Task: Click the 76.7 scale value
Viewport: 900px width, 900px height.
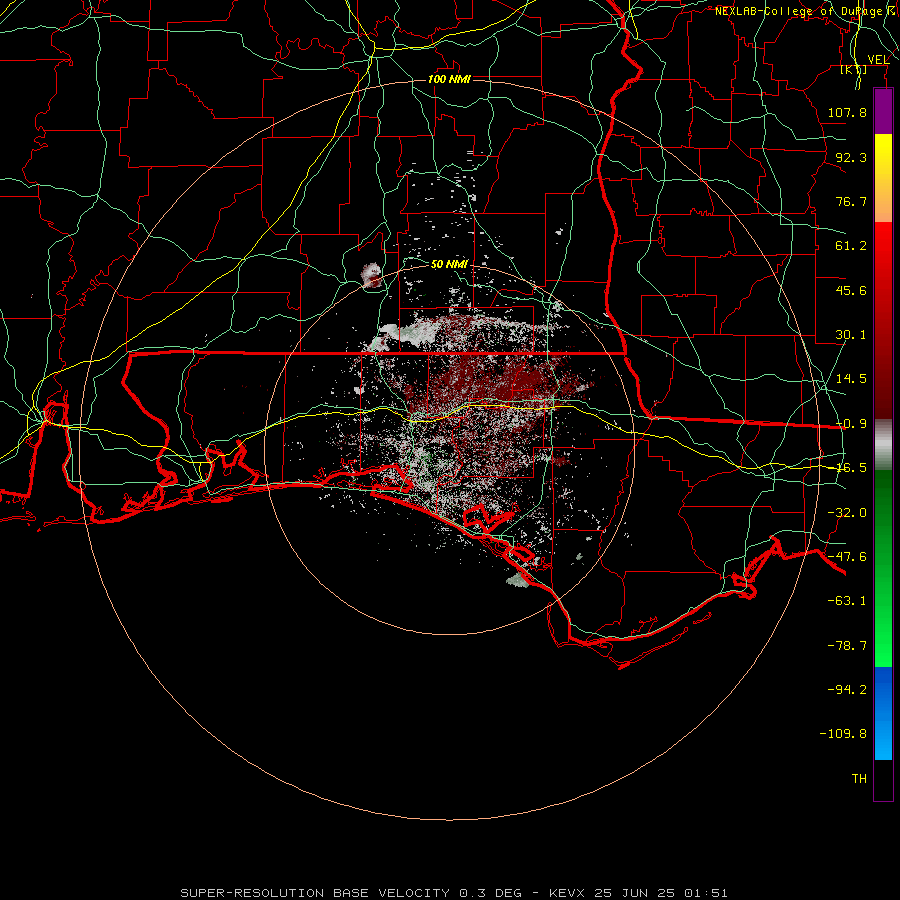Action: tap(851, 201)
